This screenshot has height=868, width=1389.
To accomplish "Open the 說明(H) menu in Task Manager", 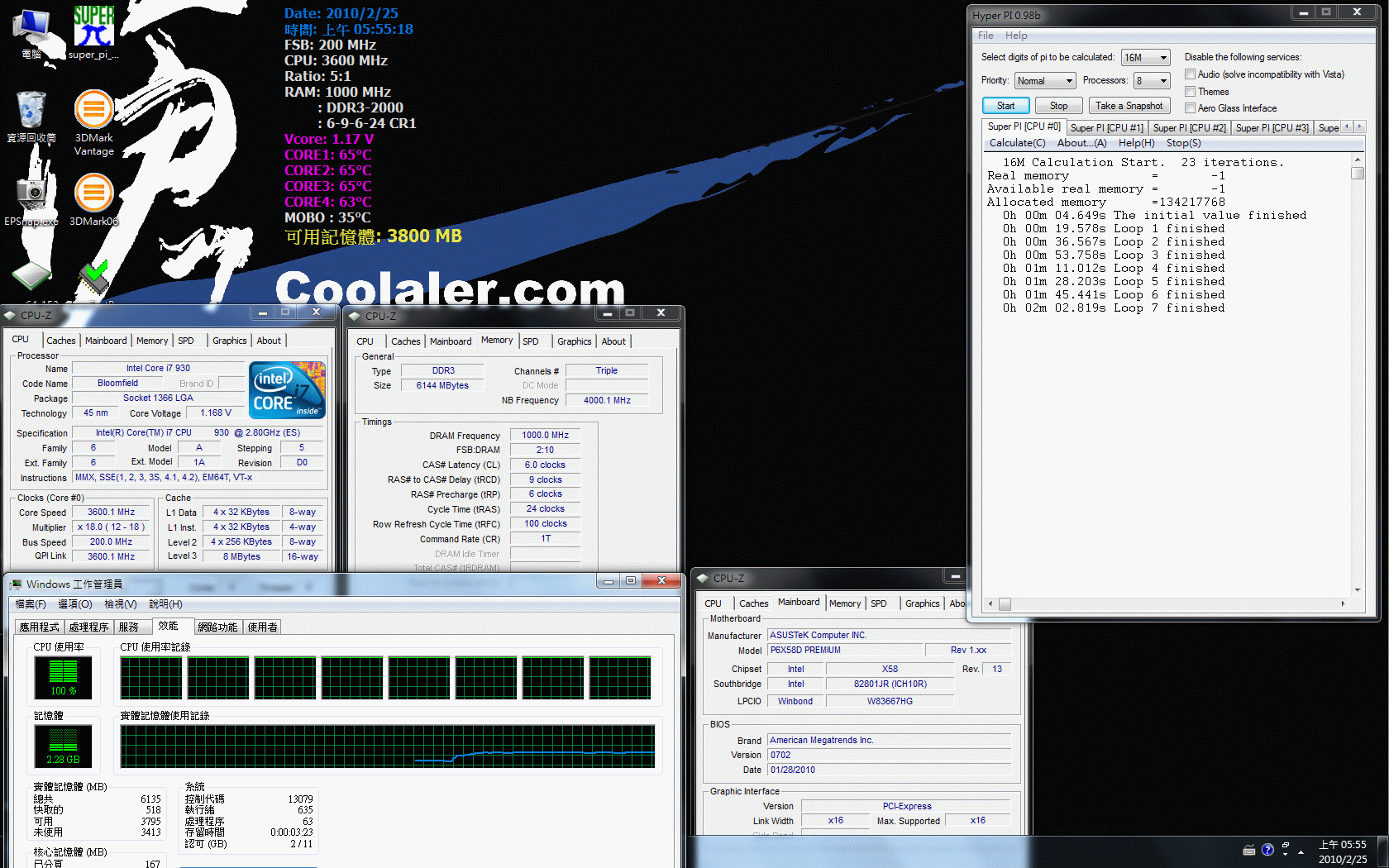I will 165,604.
